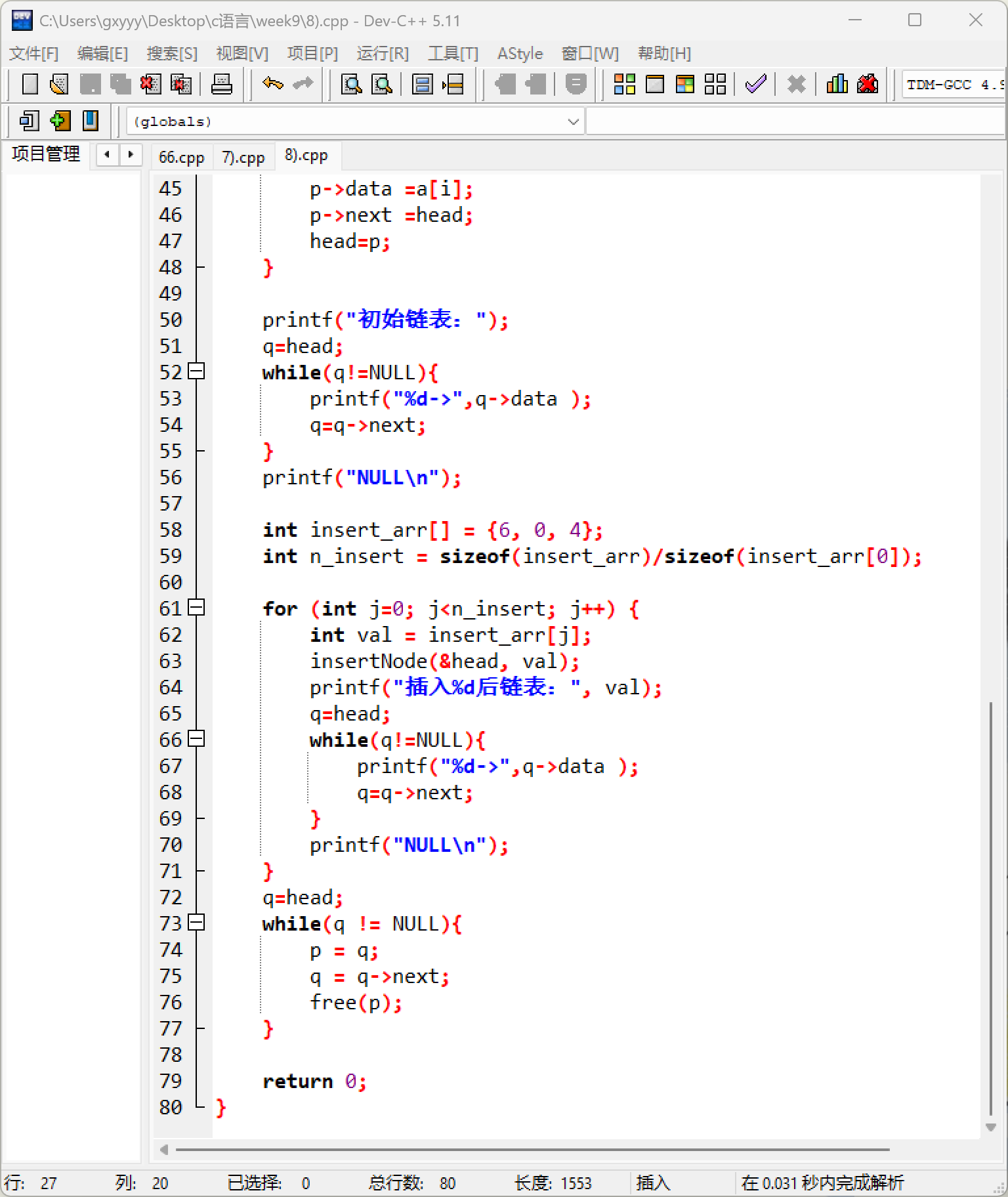Image resolution: width=1008 pixels, height=1197 pixels.
Task: Click the vertical scrollbar thumb in editor
Action: (x=991, y=908)
